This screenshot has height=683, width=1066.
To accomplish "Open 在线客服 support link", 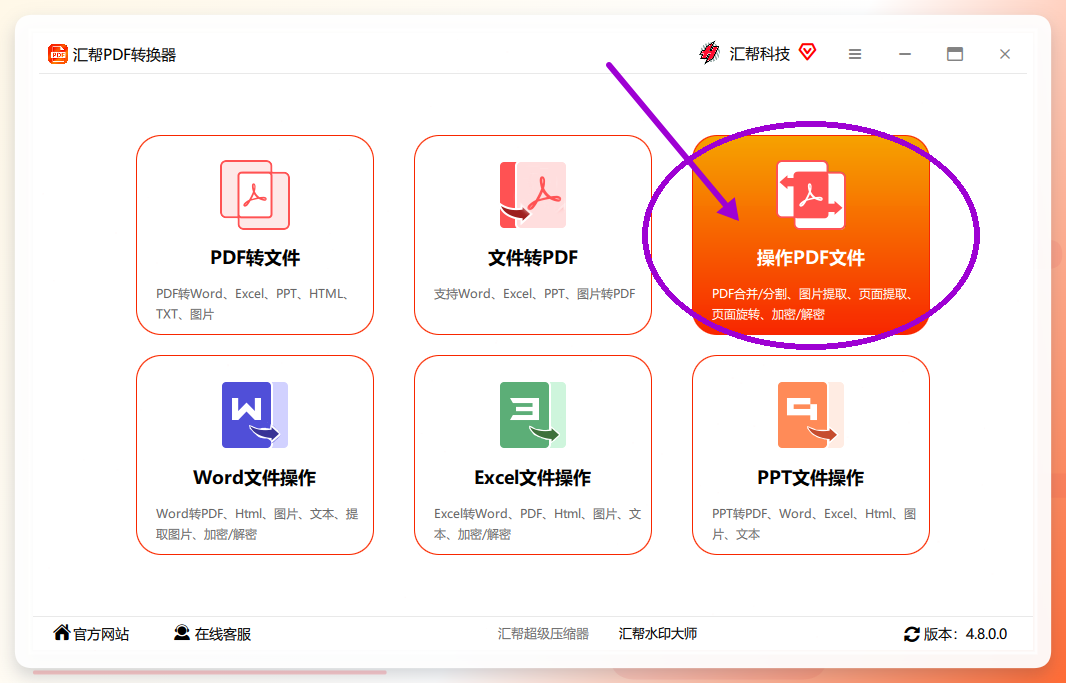I will (x=212, y=634).
